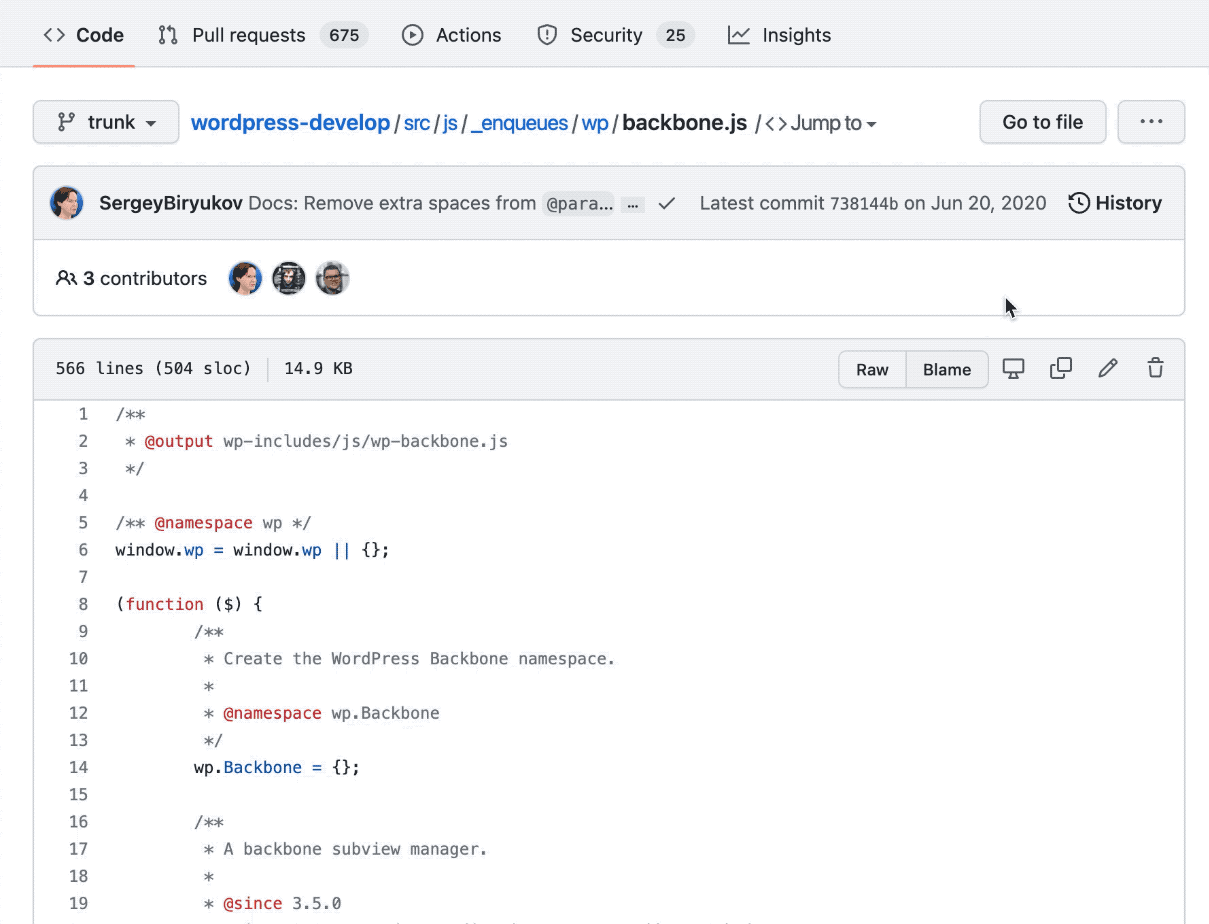Image resolution: width=1209 pixels, height=924 pixels.
Task: View the file History
Action: pos(1115,203)
